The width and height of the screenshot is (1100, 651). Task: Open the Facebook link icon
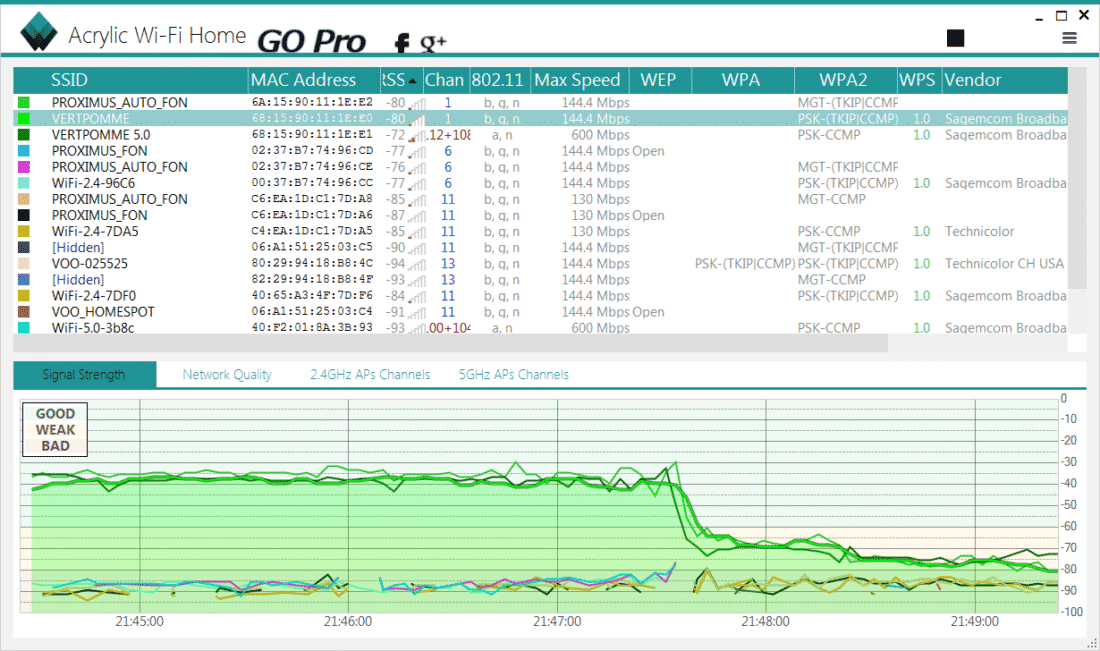click(x=401, y=43)
